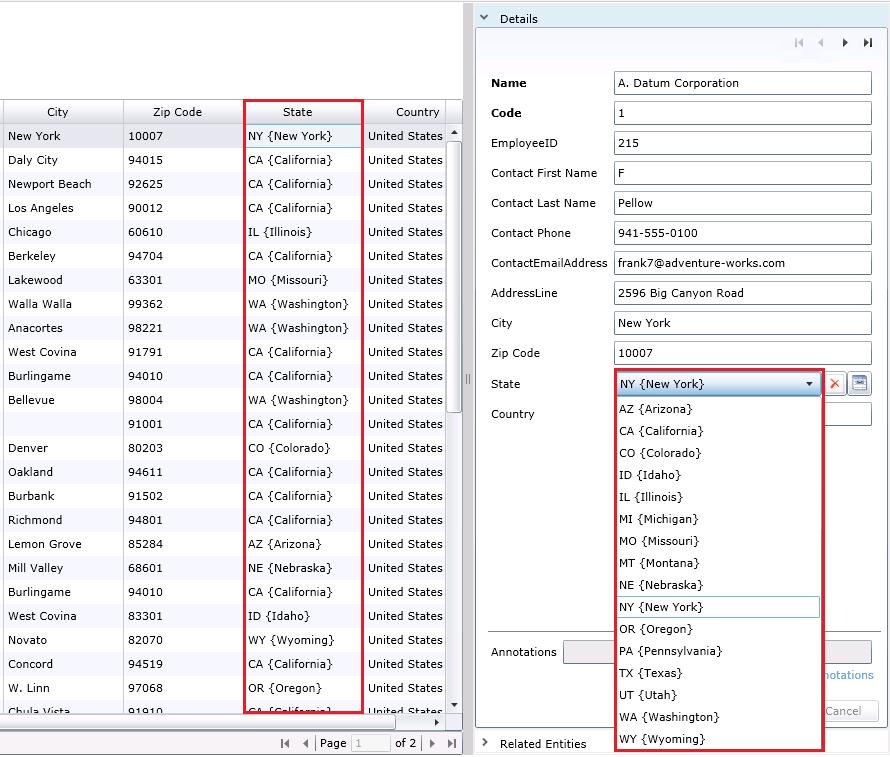
Task: Click previous page arrow in grid pager
Action: point(306,743)
